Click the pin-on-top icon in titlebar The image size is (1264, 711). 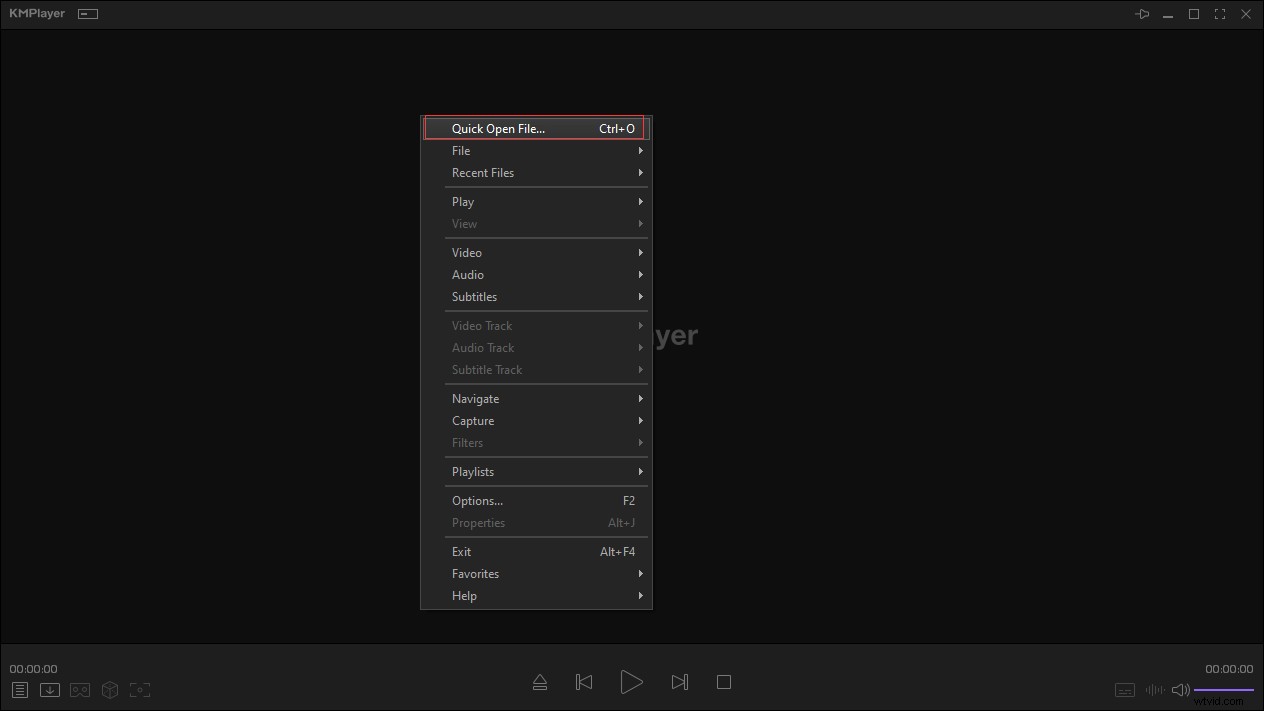1141,14
